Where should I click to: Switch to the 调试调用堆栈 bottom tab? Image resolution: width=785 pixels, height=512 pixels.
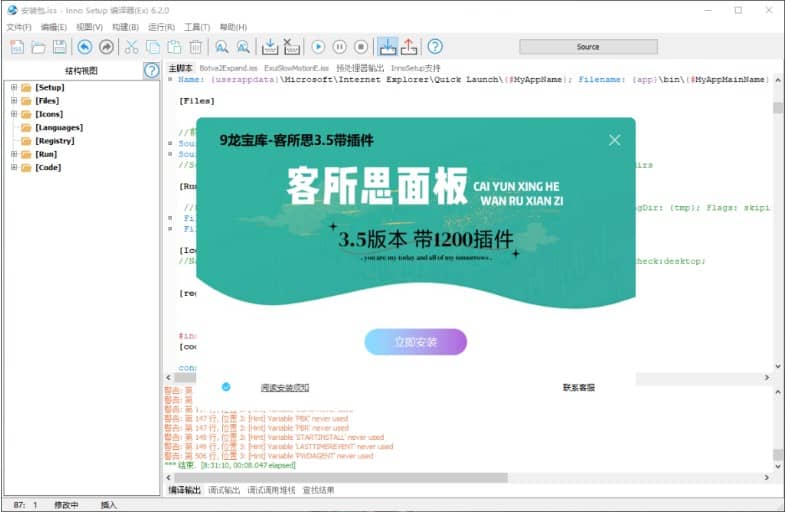(271, 490)
